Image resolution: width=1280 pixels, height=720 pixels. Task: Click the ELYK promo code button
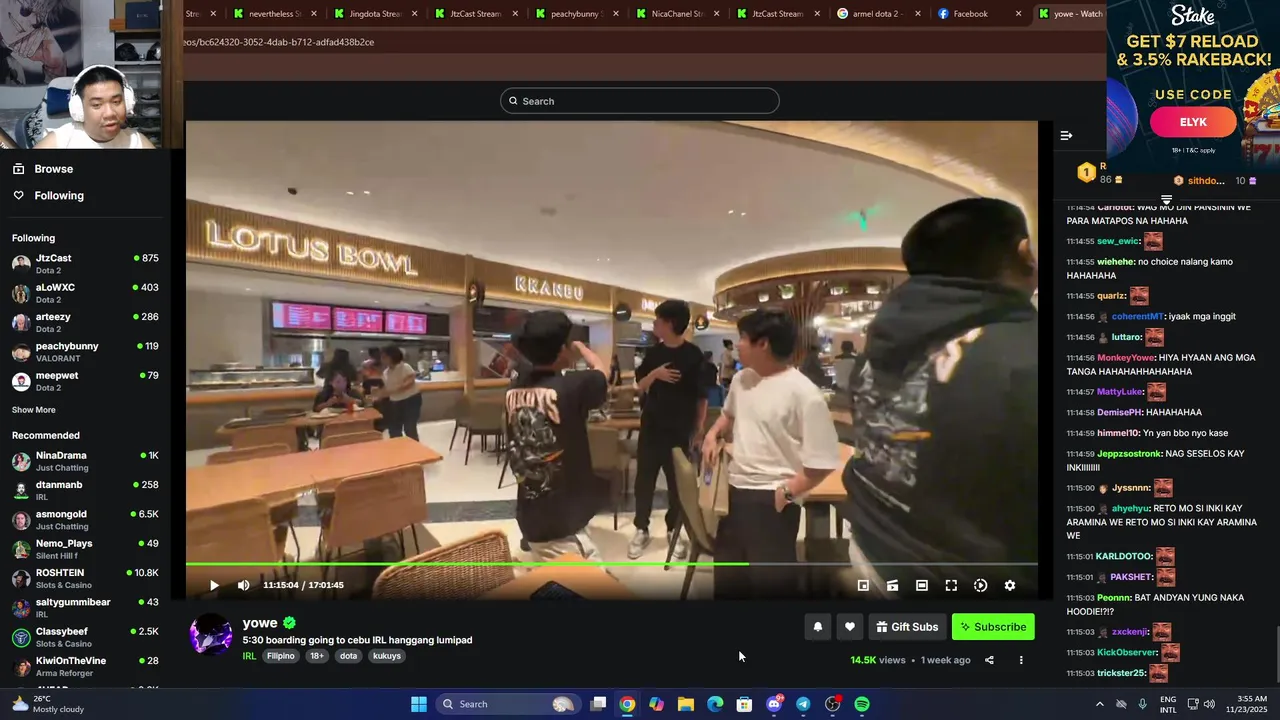coord(1193,122)
